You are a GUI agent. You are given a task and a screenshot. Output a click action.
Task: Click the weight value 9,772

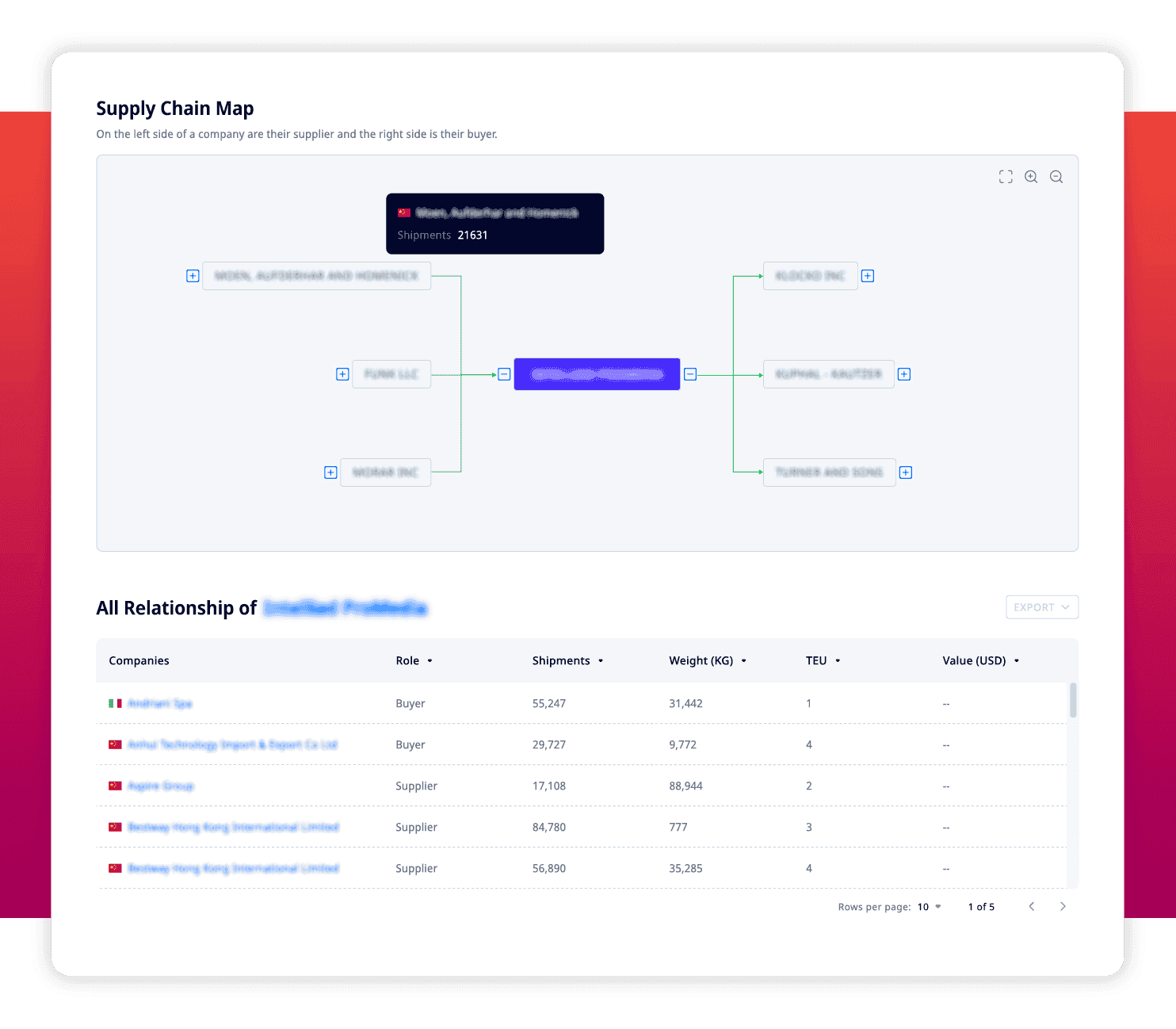click(682, 744)
